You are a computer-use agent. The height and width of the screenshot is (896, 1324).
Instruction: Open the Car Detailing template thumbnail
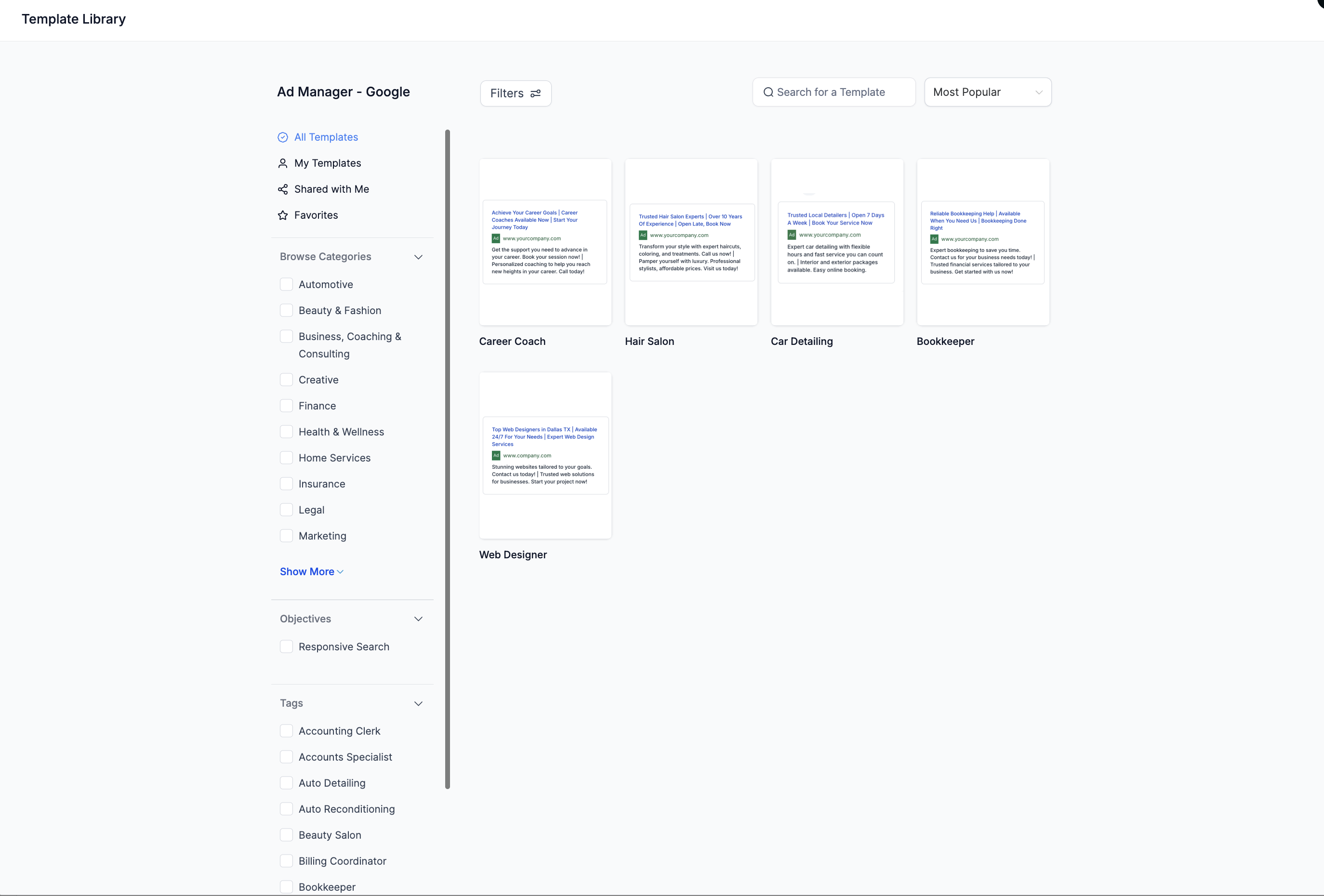point(836,242)
